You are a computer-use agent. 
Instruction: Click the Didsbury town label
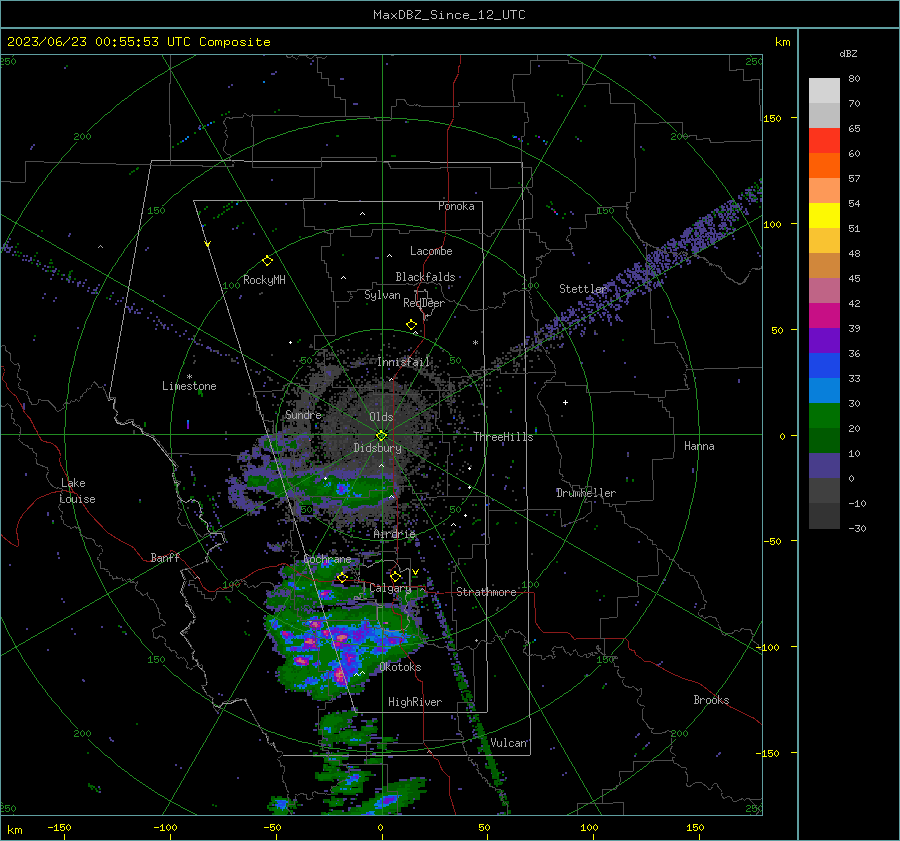coord(377,448)
